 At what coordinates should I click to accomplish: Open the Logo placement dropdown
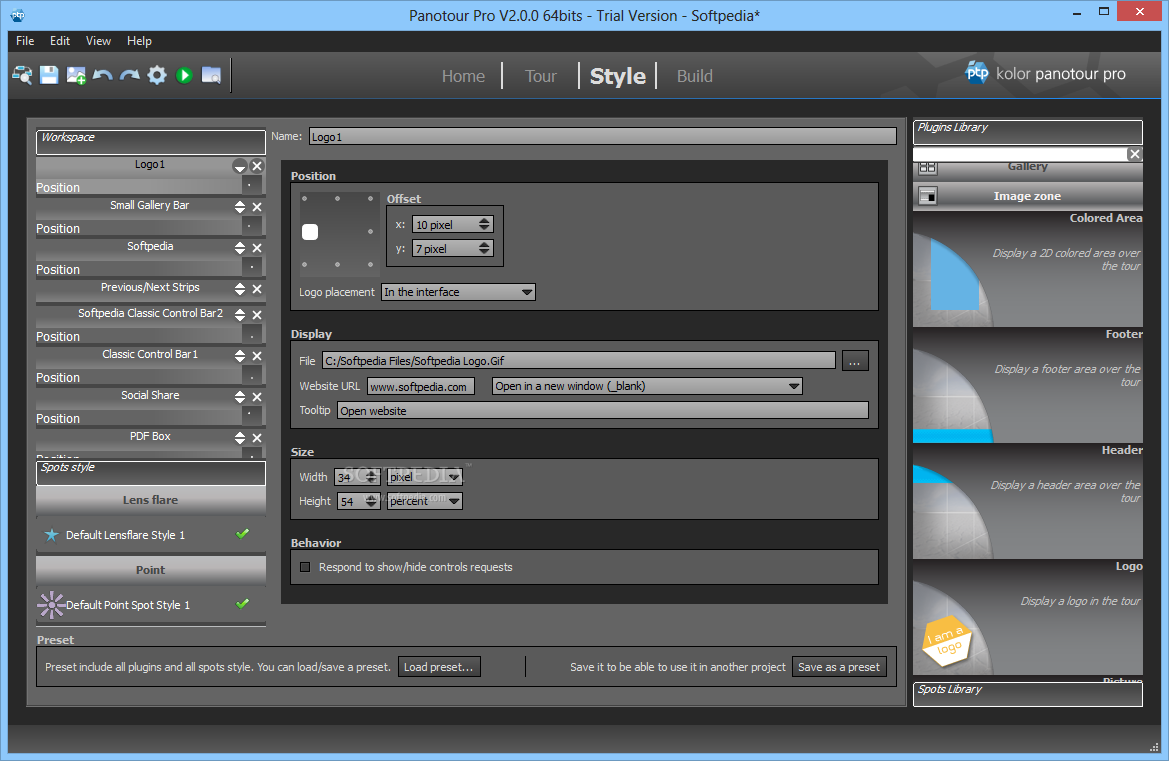(x=458, y=292)
